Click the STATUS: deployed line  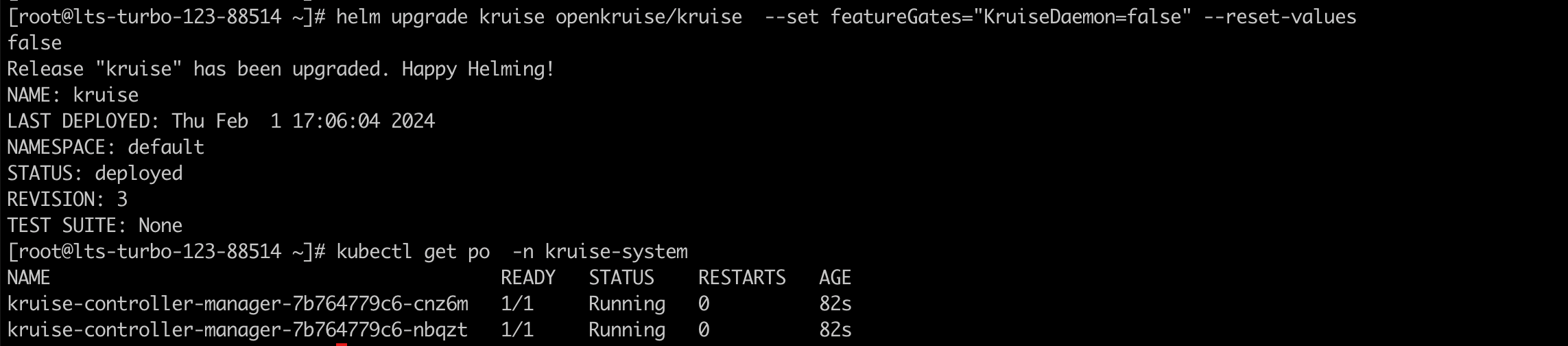click(95, 173)
